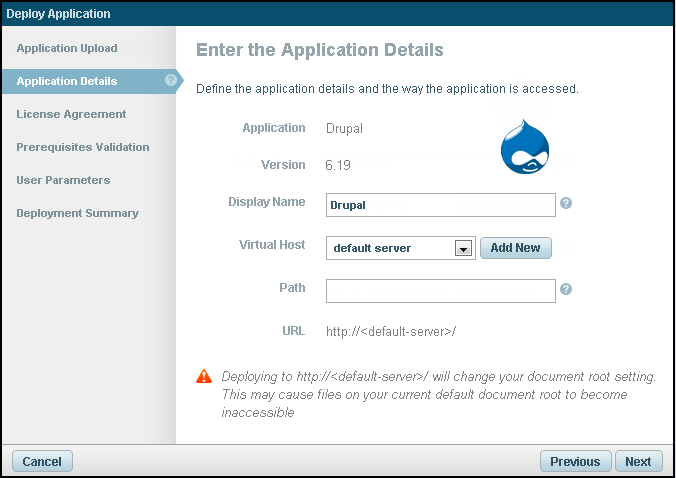Click the http://<default-server>/ URL text

pos(391,331)
